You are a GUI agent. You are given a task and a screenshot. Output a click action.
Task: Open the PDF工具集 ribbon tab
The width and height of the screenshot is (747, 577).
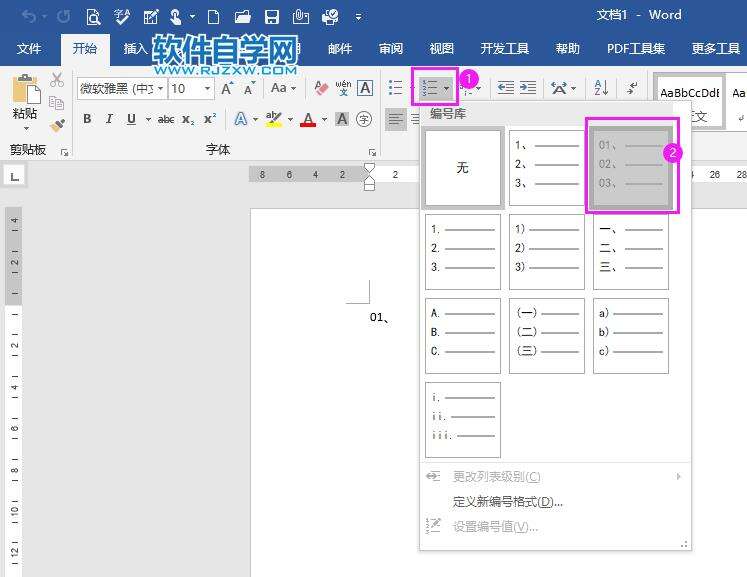636,49
